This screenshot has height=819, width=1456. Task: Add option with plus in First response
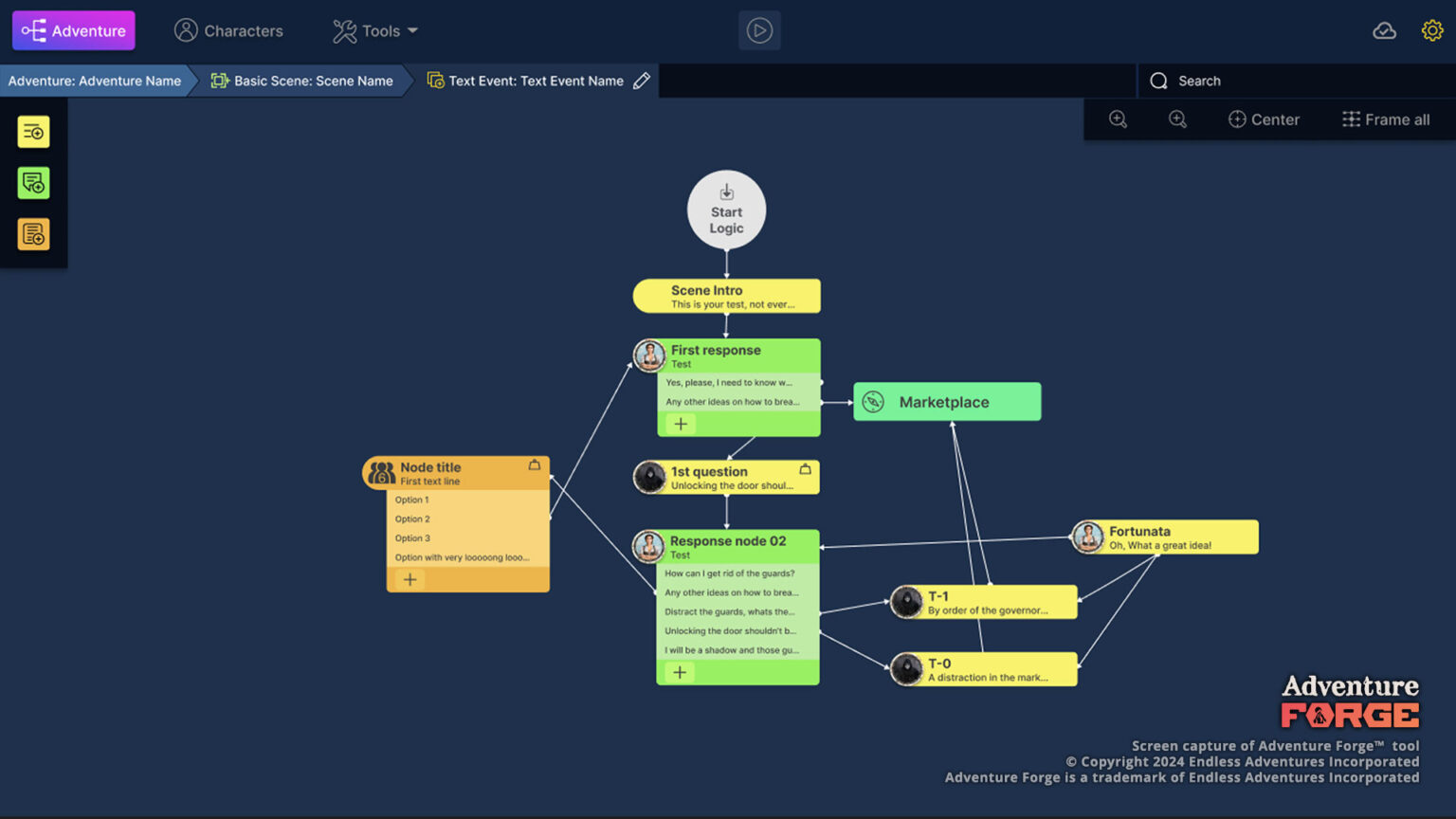click(681, 424)
